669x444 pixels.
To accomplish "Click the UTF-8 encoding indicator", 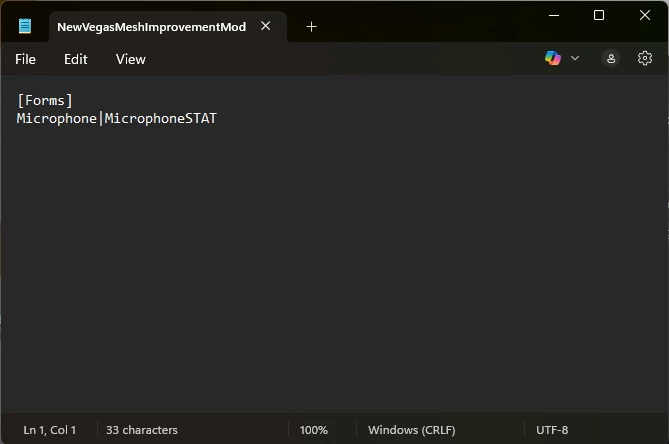I will coord(552,430).
